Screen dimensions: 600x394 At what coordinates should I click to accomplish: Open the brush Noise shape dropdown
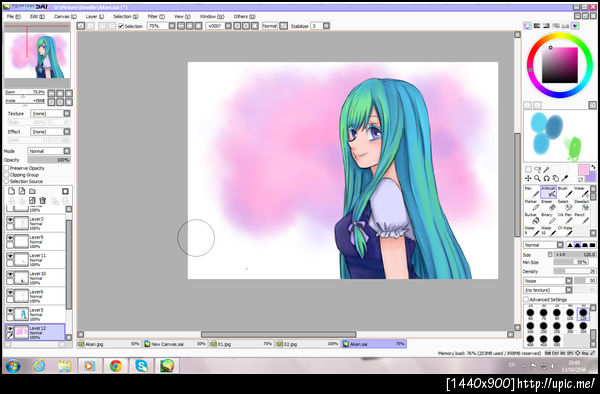pyautogui.click(x=548, y=281)
